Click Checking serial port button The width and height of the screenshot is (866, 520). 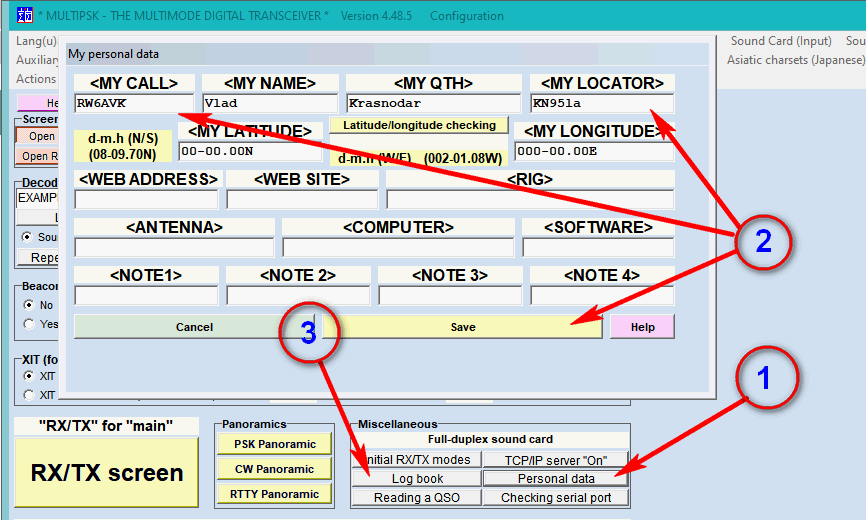click(556, 497)
